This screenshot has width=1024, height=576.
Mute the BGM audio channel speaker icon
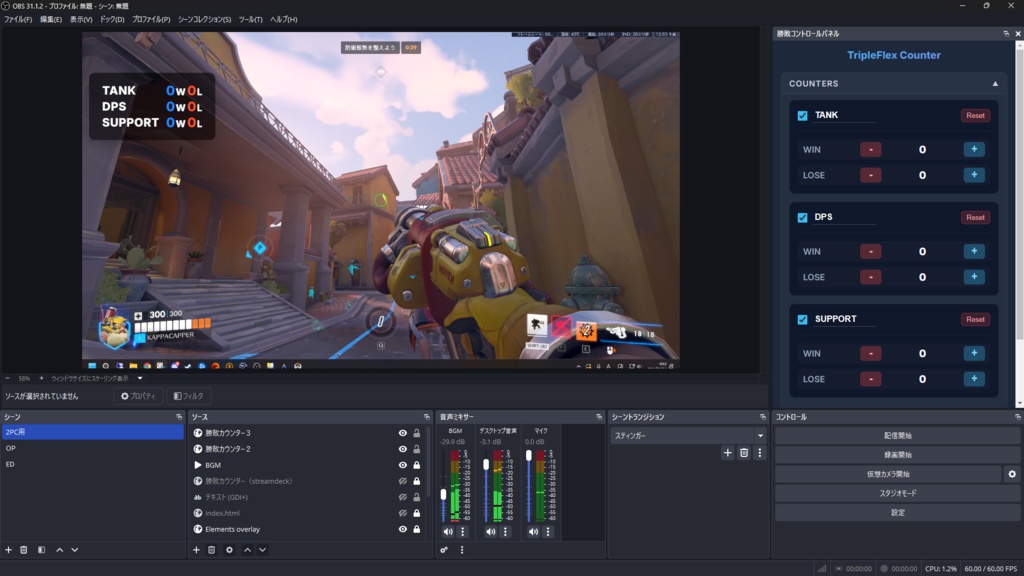(448, 532)
